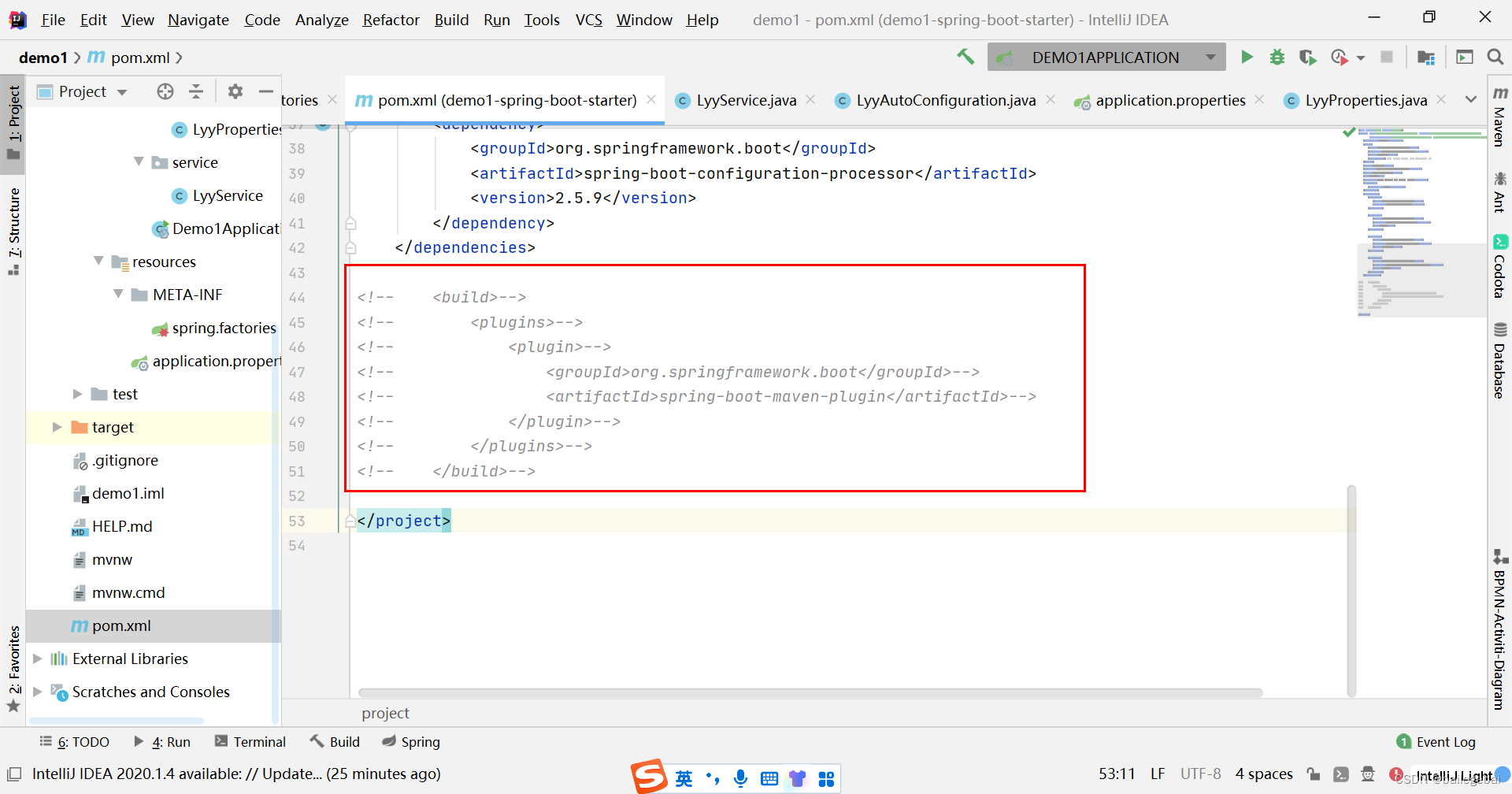Open the Refactor menu
The height and width of the screenshot is (794, 1512).
tap(391, 20)
